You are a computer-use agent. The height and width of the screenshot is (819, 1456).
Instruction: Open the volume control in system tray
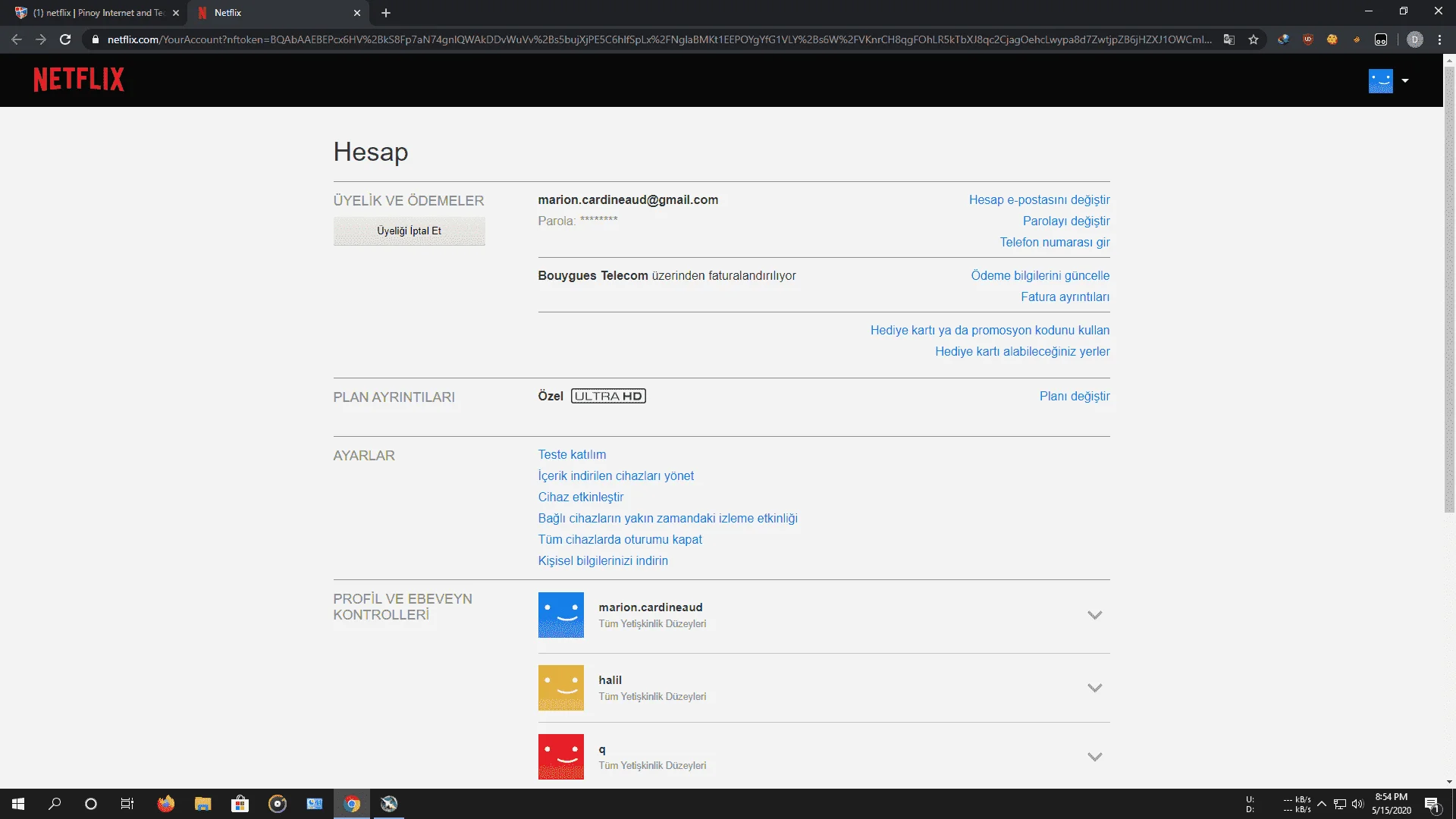(x=1357, y=804)
